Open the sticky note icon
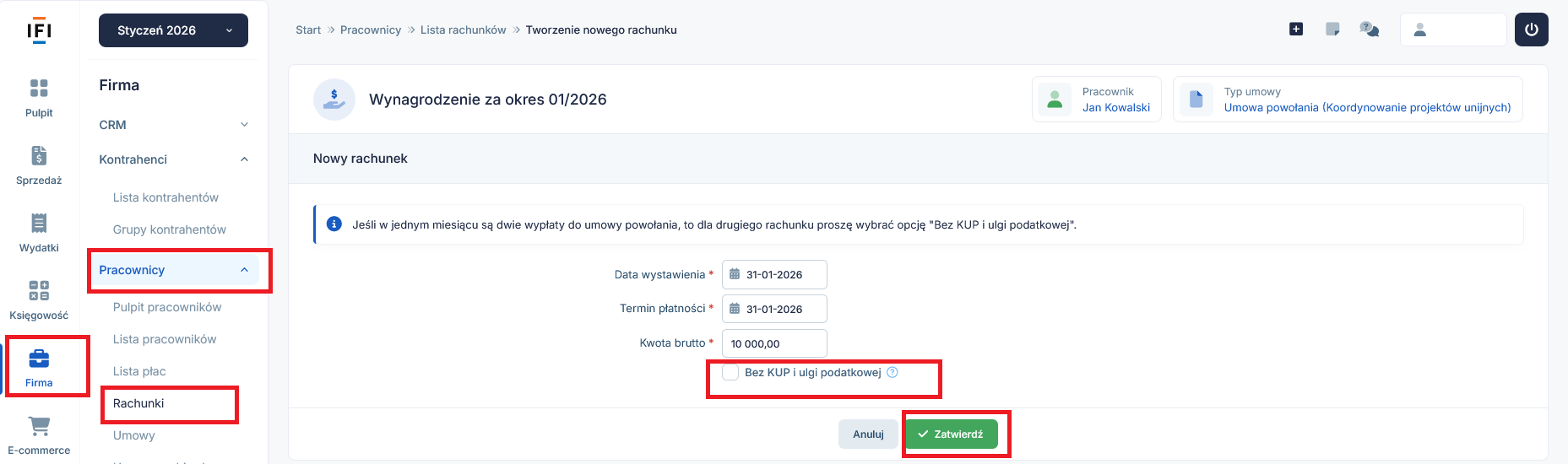The height and width of the screenshot is (464, 1568). (x=1332, y=30)
